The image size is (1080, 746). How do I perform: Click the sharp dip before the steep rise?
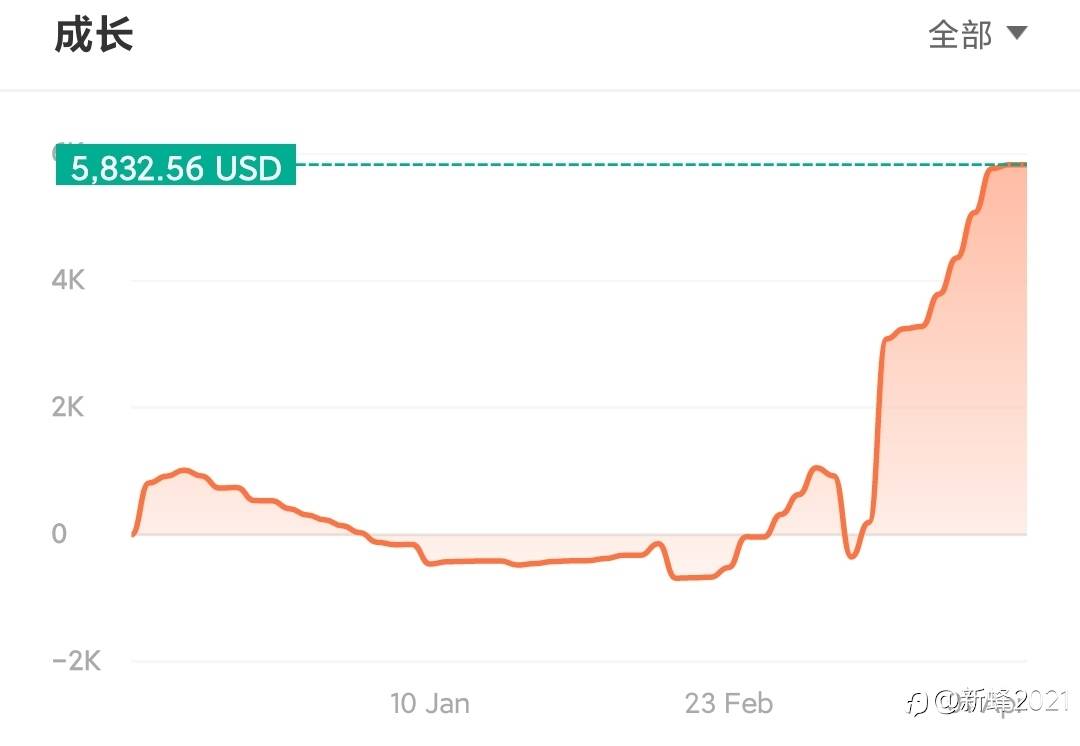[851, 556]
